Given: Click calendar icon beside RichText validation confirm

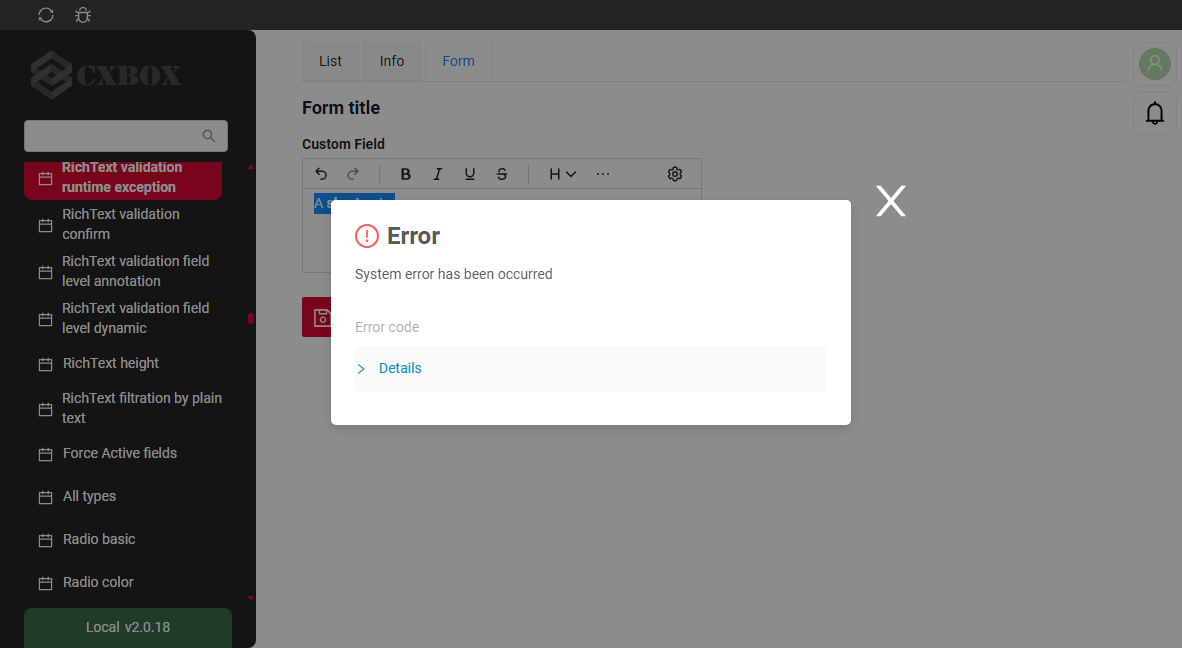Looking at the screenshot, I should tap(45, 225).
